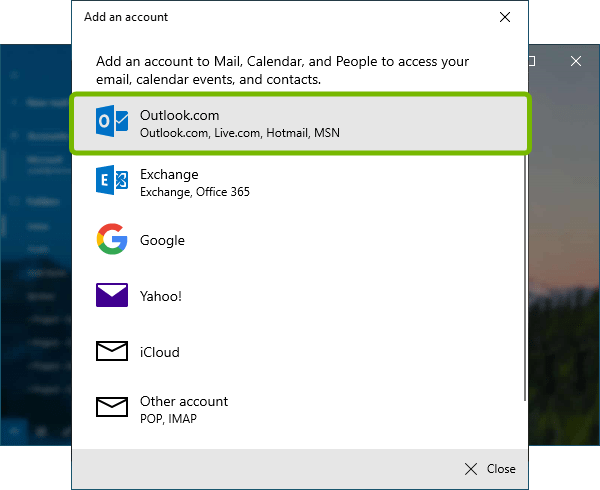The width and height of the screenshot is (600, 490).
Task: Click the Other account envelope icon
Action: [112, 407]
